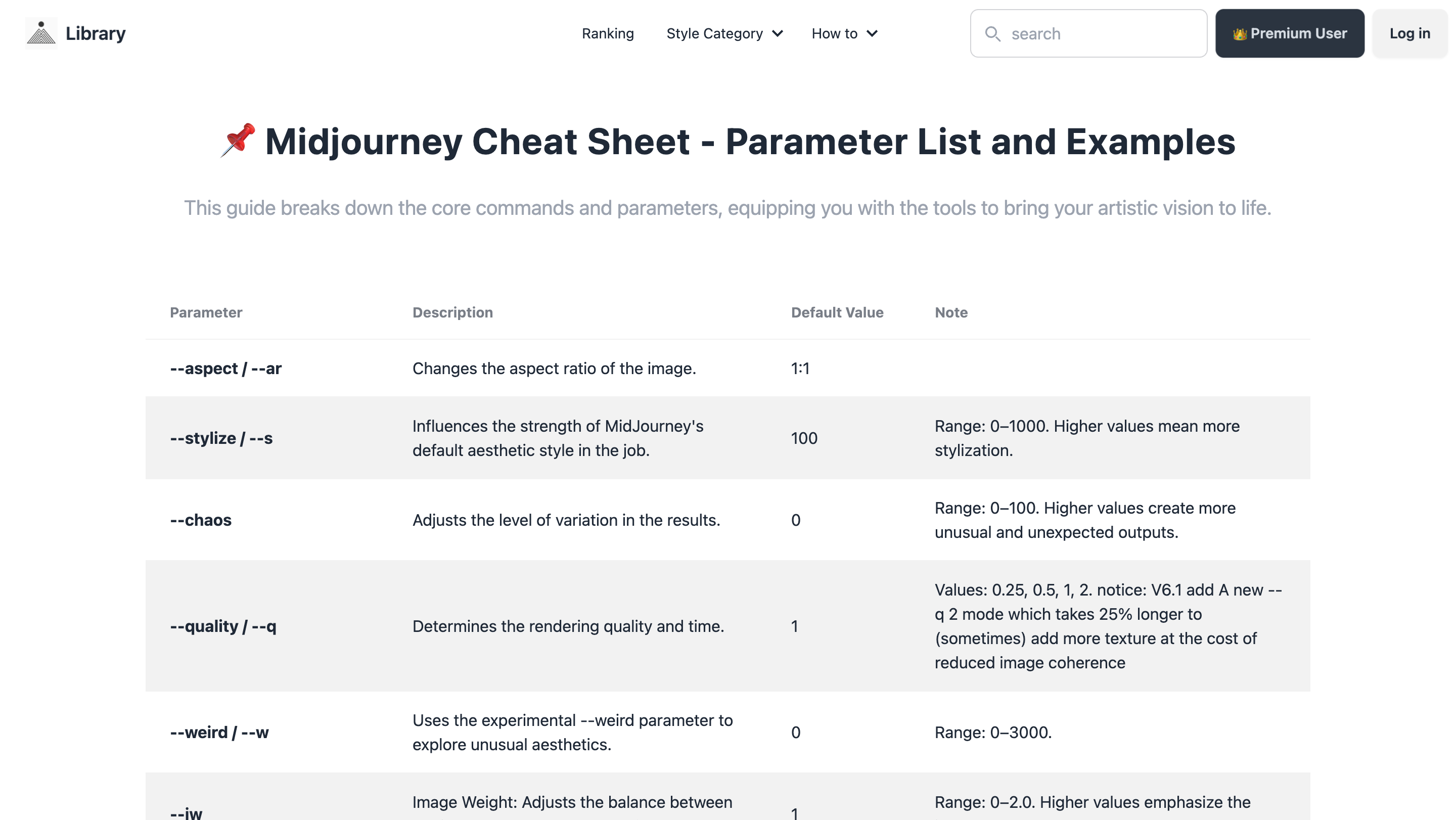Click the 'Range: 0–1000' stylize note
This screenshot has height=820, width=1456.
pyautogui.click(x=1087, y=438)
